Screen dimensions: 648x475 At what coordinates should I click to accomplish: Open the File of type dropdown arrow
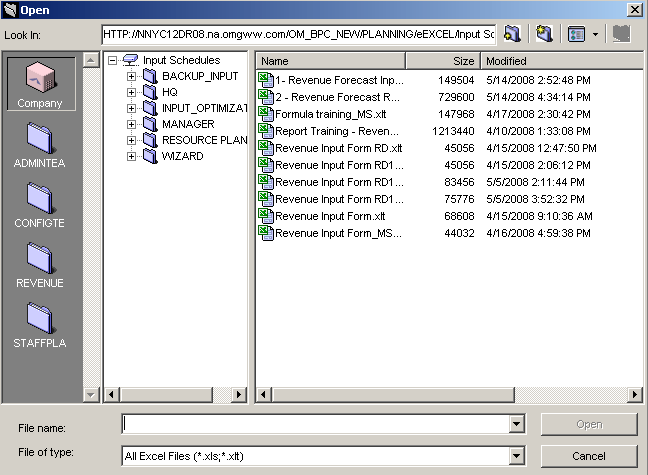point(517,456)
